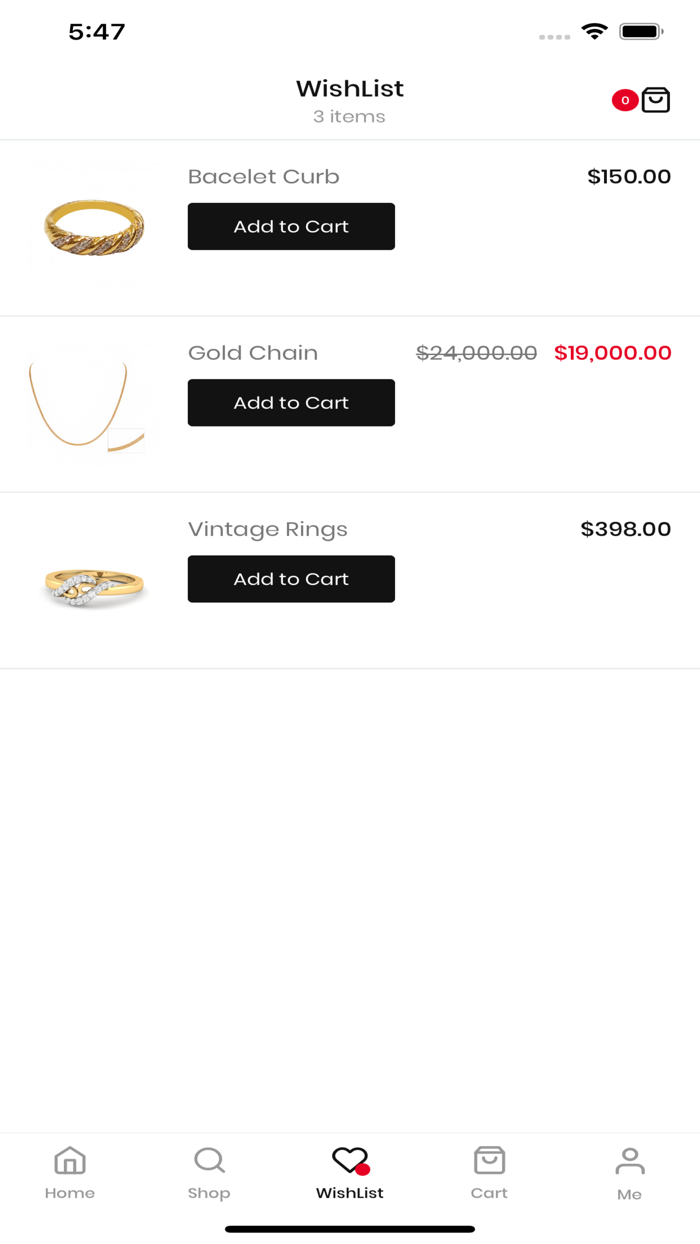The width and height of the screenshot is (700, 1244).
Task: Add Gold Chain to cart
Action: [x=291, y=403]
